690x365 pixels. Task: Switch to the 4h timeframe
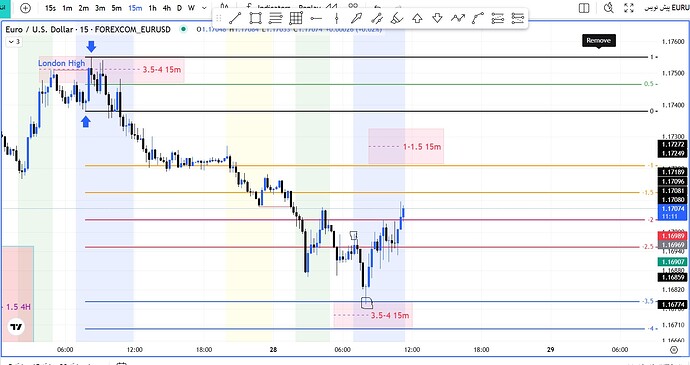166,8
